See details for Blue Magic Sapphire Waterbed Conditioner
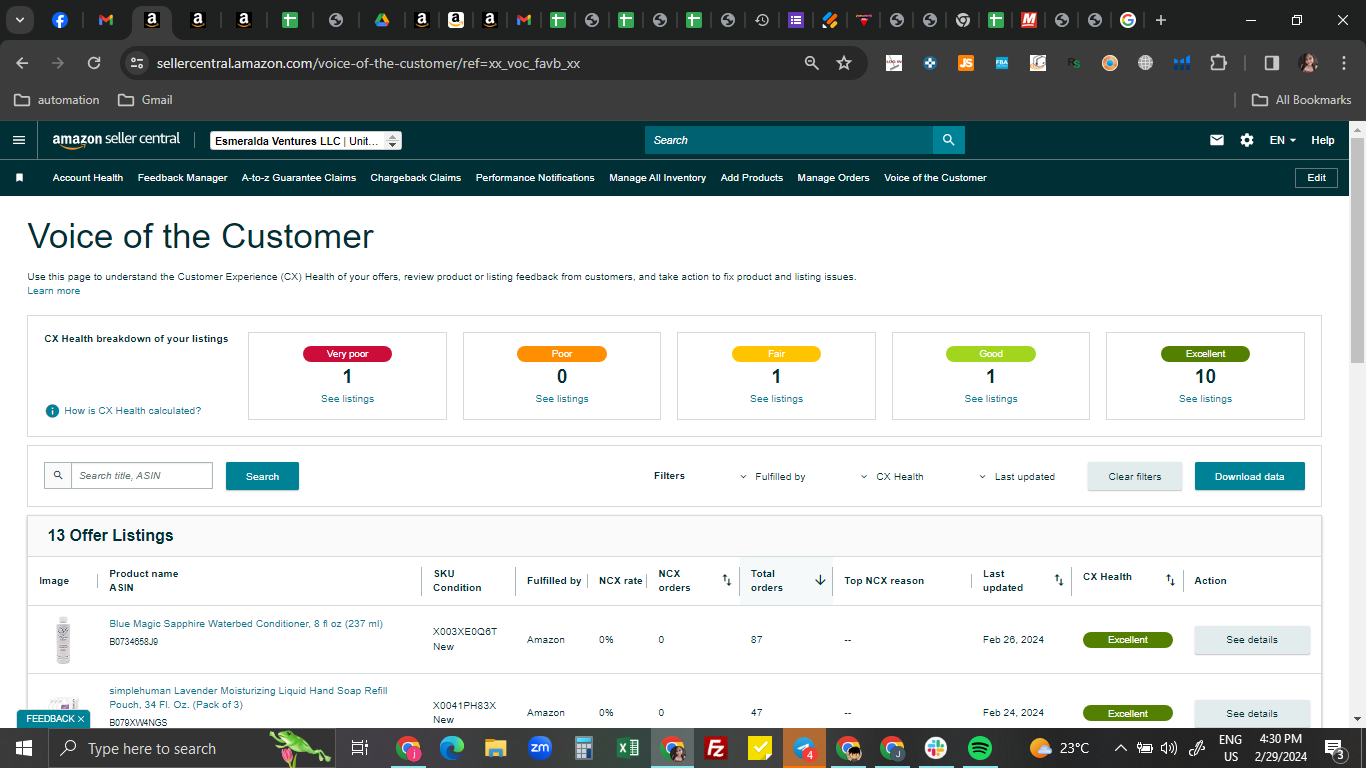 tap(1252, 640)
